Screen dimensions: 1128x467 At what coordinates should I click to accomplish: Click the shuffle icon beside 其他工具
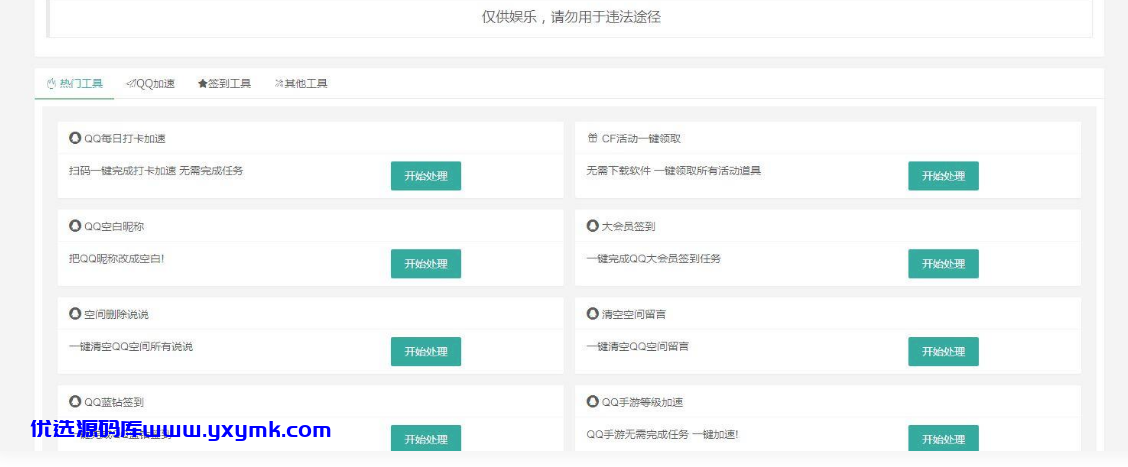(279, 83)
